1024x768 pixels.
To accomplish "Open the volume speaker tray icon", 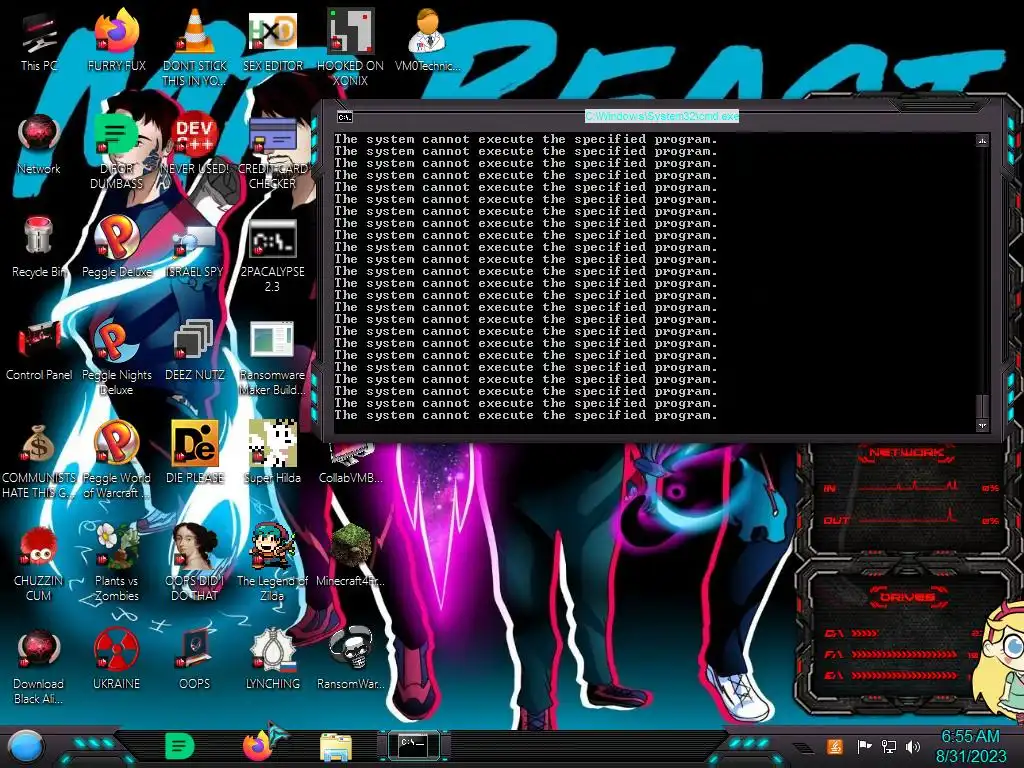I will [913, 746].
